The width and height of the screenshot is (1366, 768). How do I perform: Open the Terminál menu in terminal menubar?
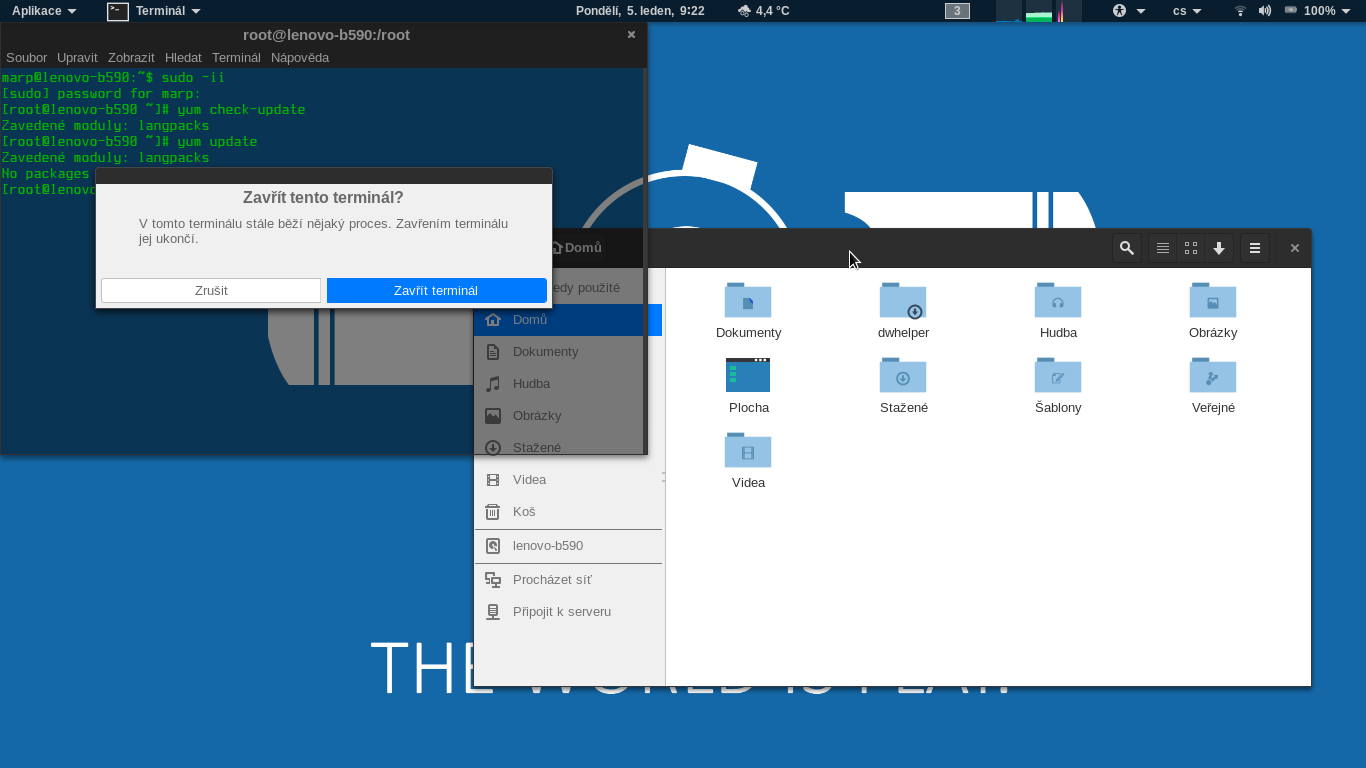[x=236, y=58]
